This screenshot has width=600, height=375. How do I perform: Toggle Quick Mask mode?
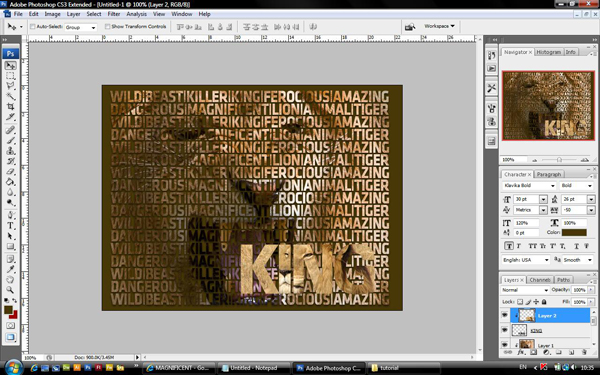tap(10, 326)
